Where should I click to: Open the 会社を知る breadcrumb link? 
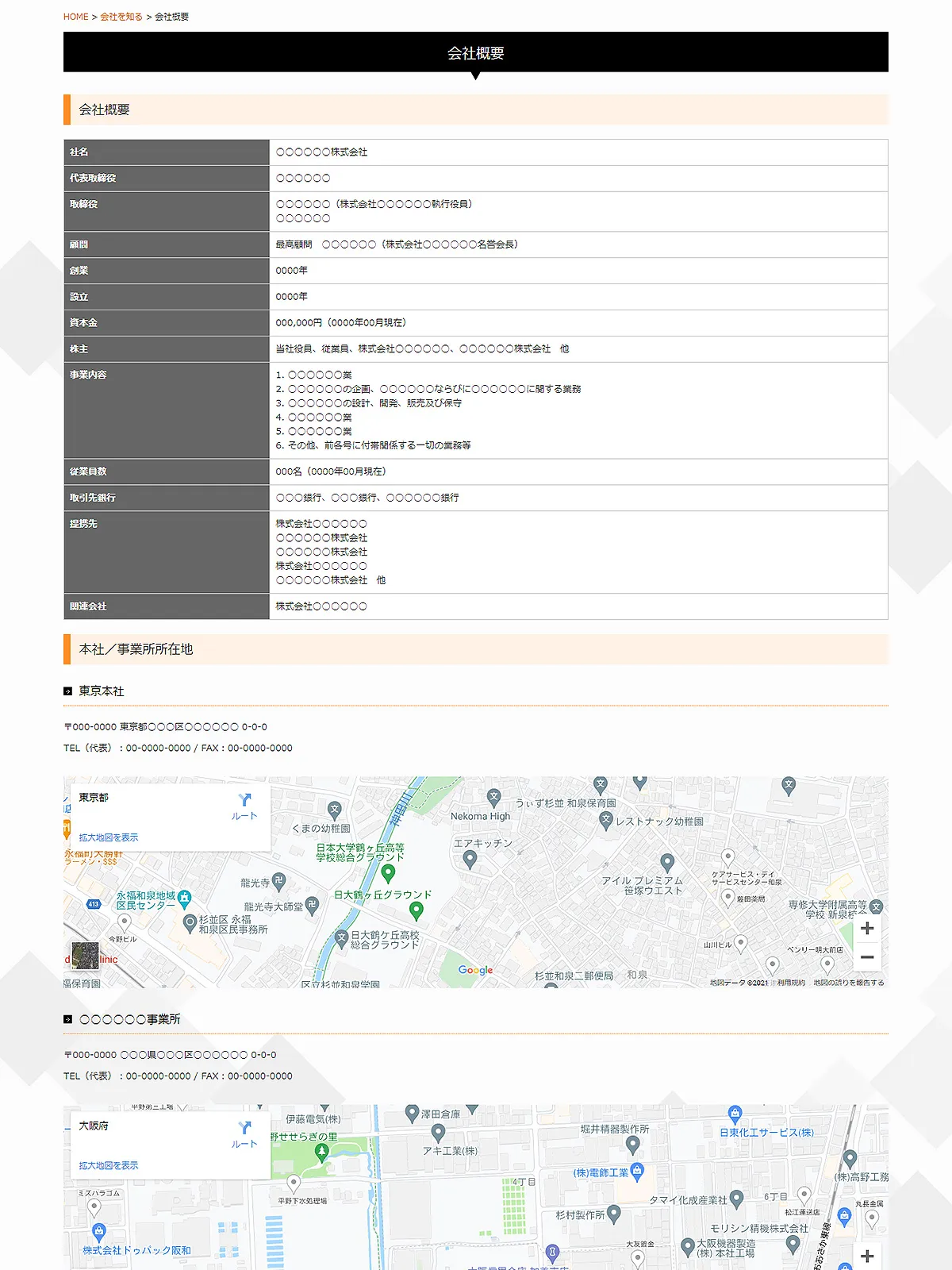(x=121, y=17)
